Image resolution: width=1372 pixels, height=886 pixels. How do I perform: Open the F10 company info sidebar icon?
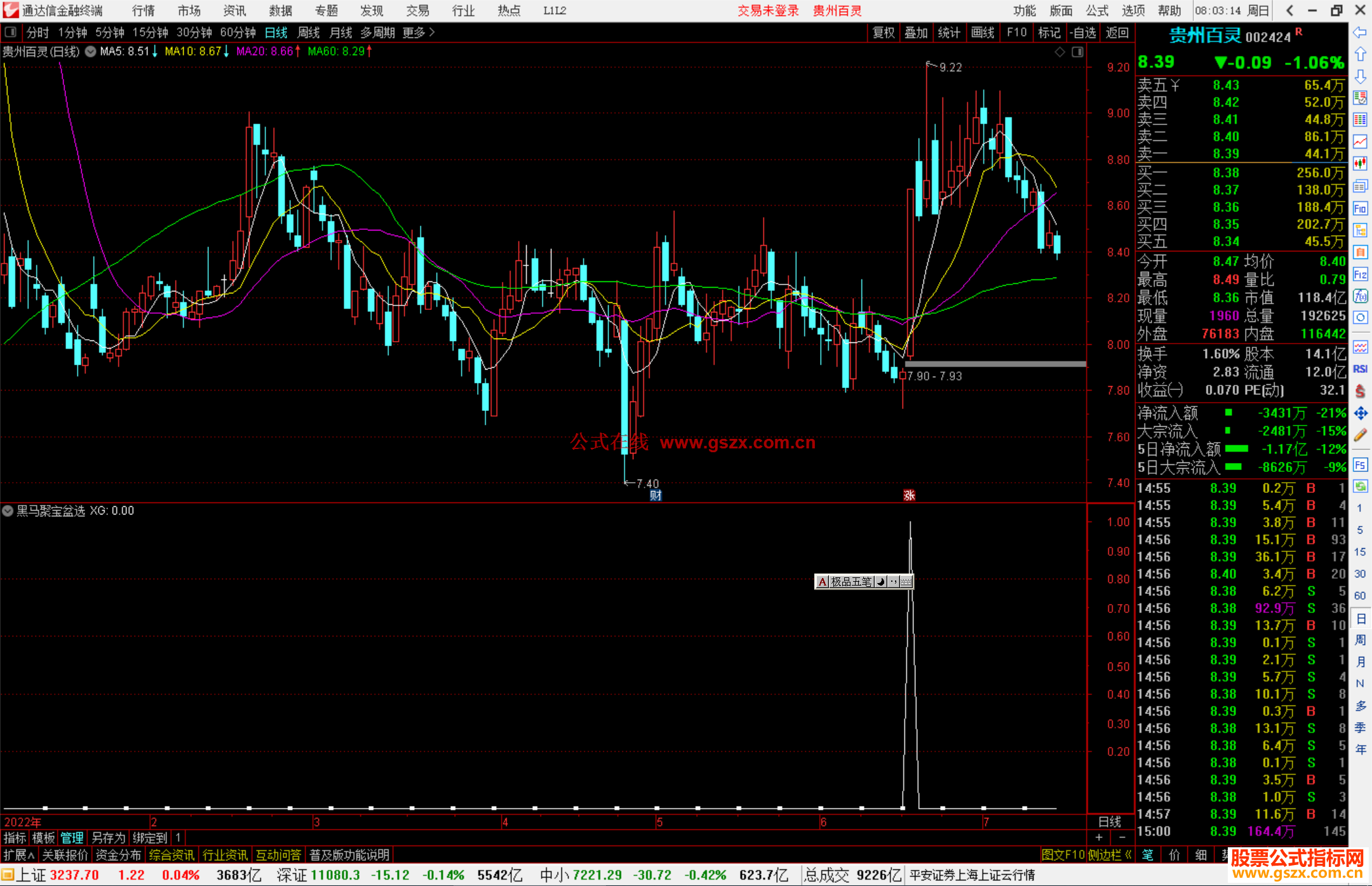[x=1360, y=208]
